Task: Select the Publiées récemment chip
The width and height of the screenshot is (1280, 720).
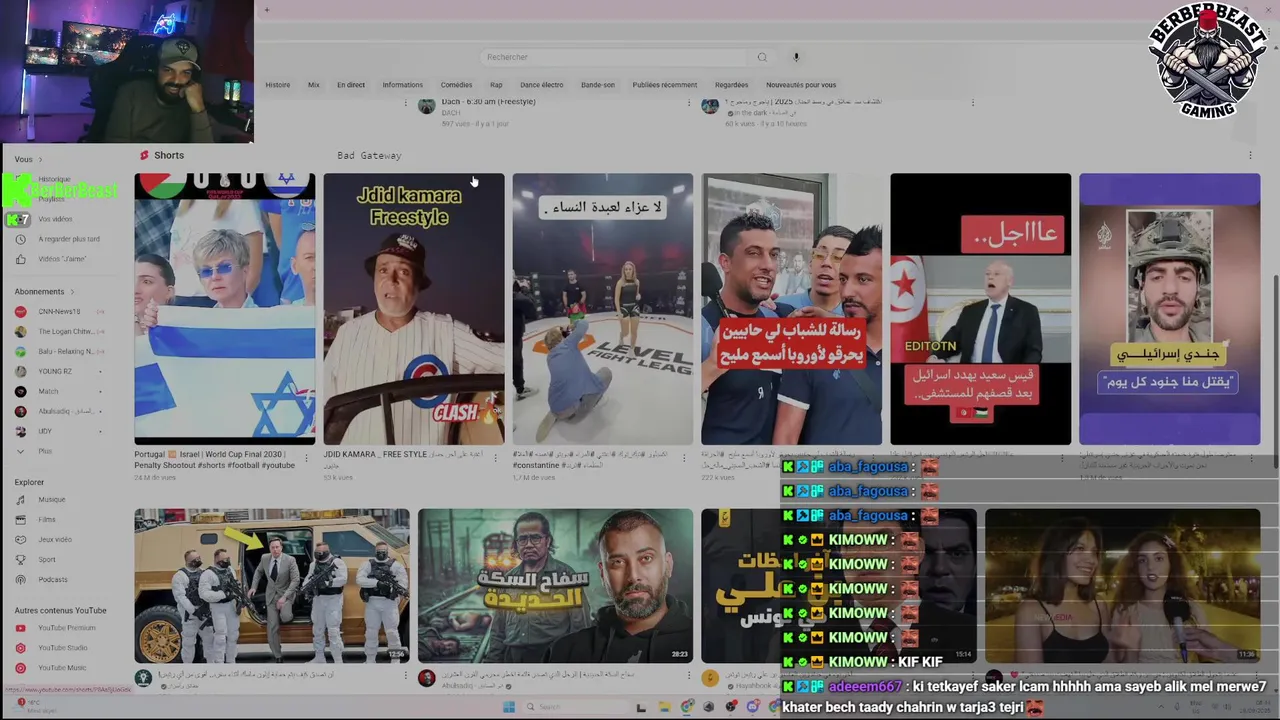Action: [x=665, y=85]
